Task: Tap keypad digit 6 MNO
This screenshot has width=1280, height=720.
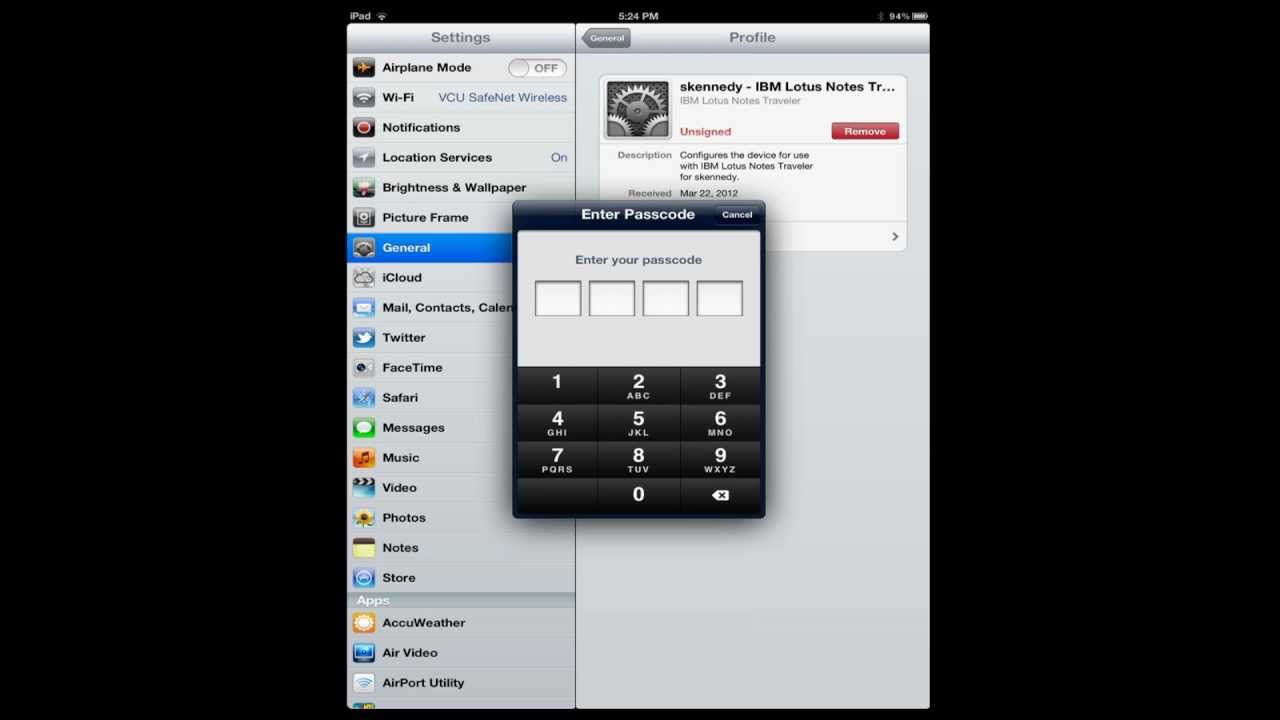Action: tap(720, 423)
